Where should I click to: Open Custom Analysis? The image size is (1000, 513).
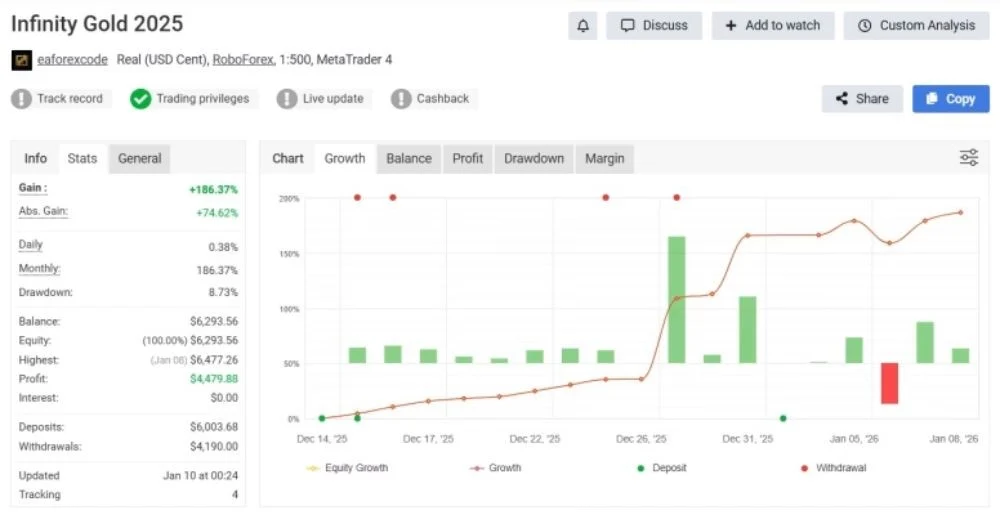pos(917,26)
